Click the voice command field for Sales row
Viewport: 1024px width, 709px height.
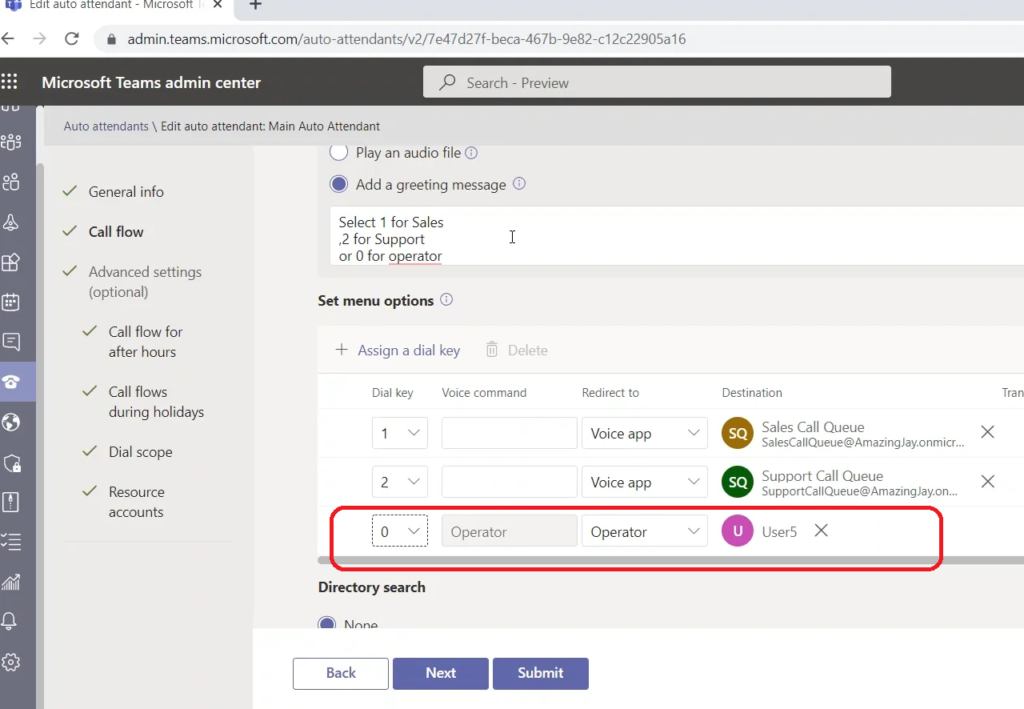click(x=509, y=433)
